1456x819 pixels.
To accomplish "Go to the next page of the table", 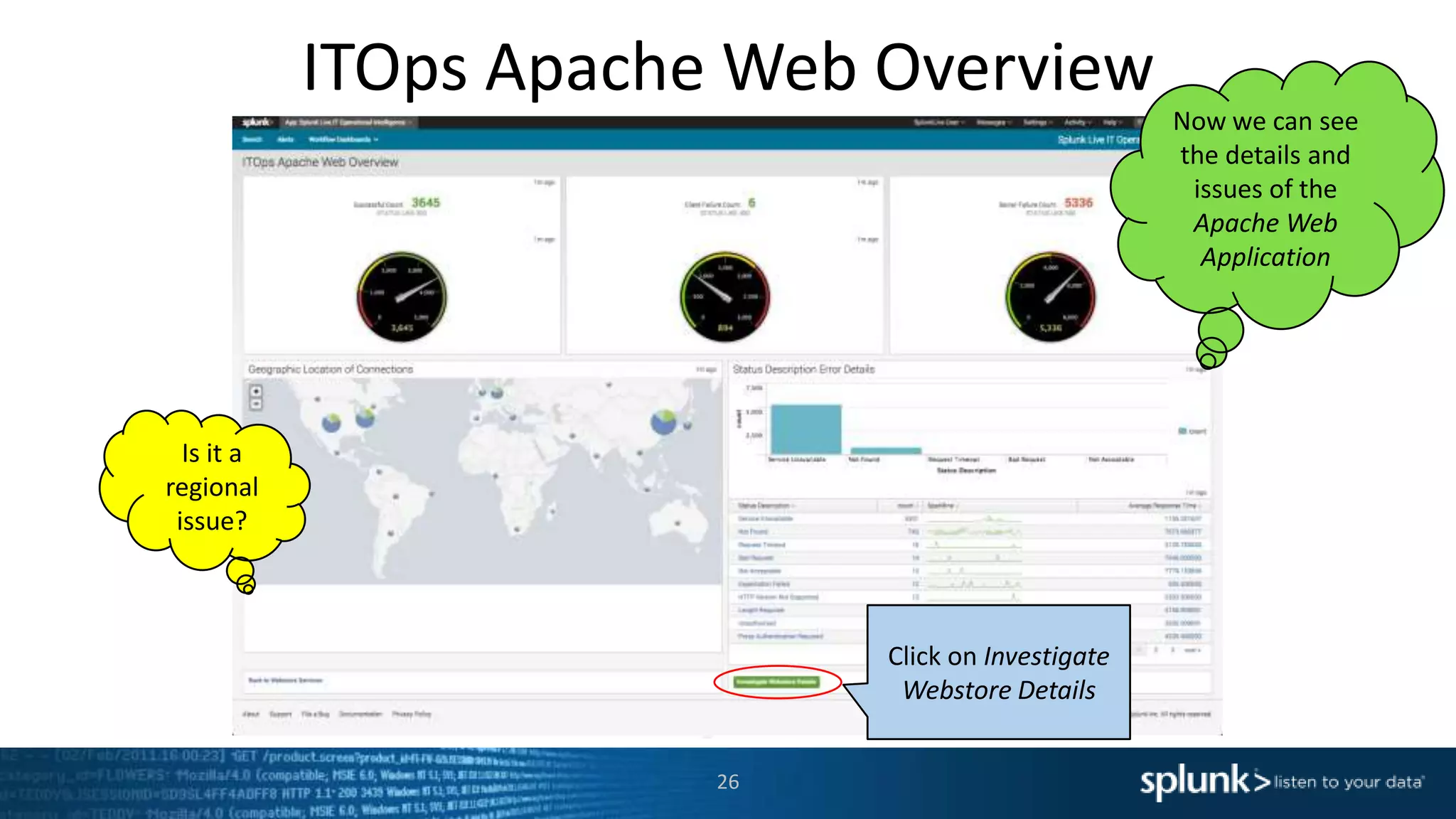I will (1192, 651).
